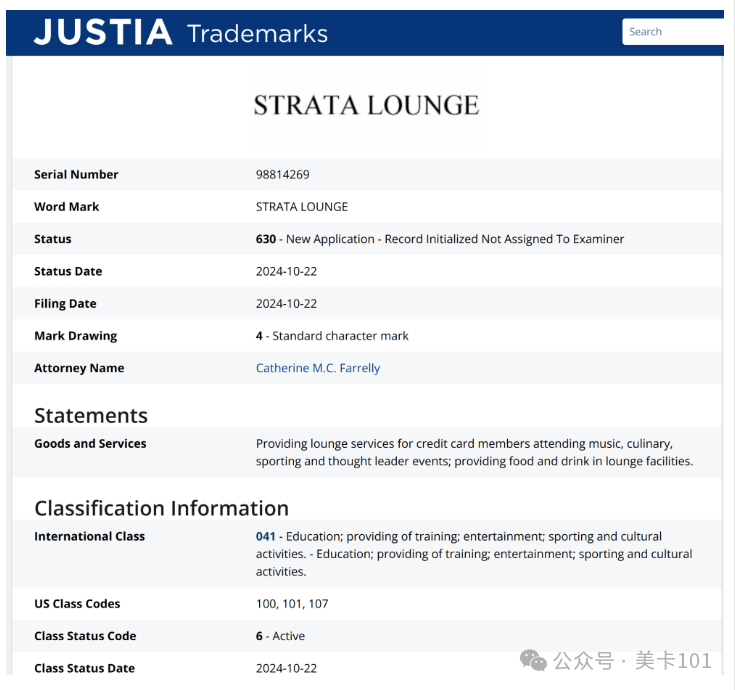Click the Statements section heading
The width and height of the screenshot is (735, 690).
click(91, 416)
